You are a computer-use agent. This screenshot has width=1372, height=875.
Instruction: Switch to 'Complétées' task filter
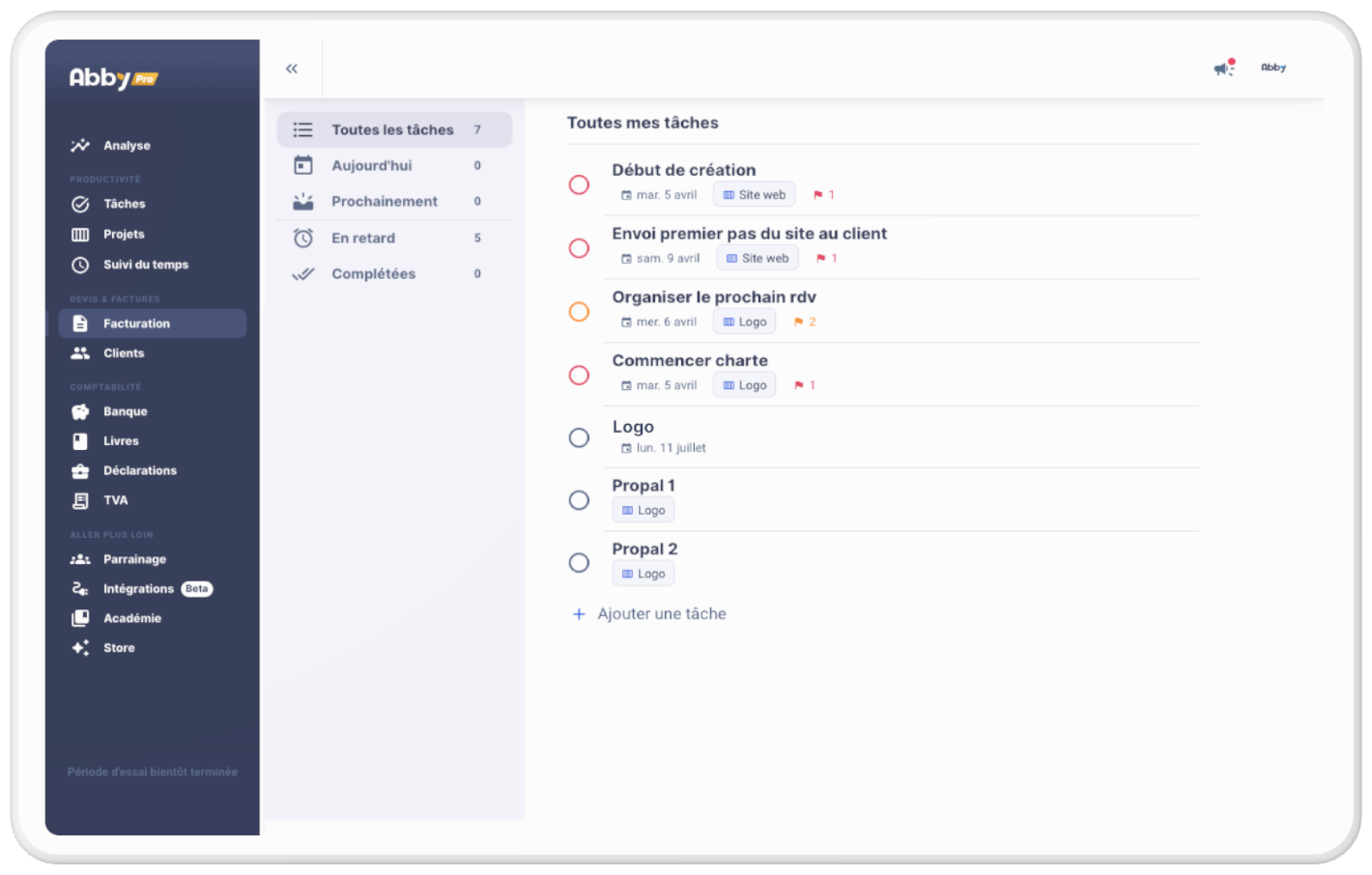(373, 274)
